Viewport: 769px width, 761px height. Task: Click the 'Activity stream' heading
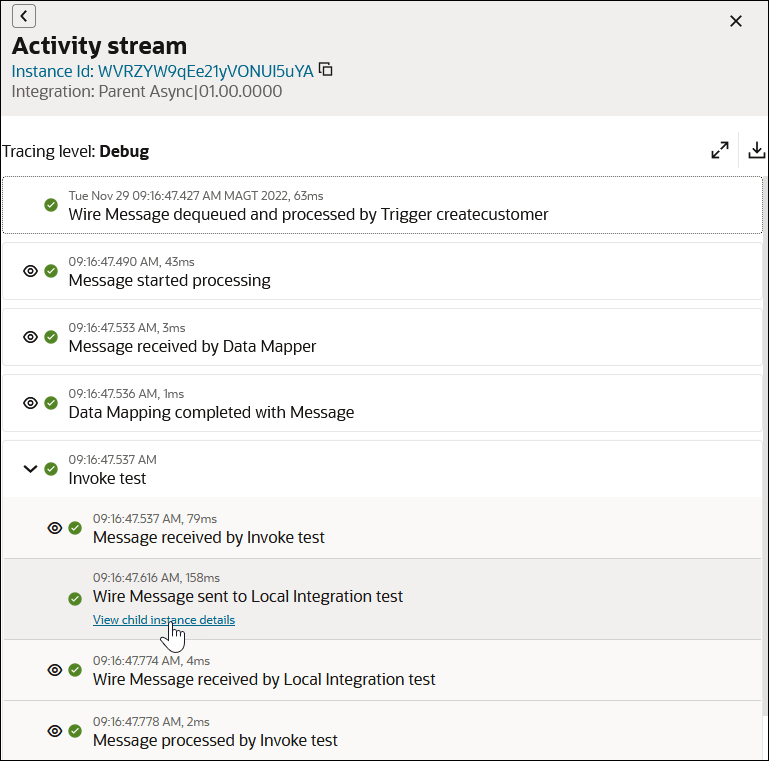click(x=99, y=46)
